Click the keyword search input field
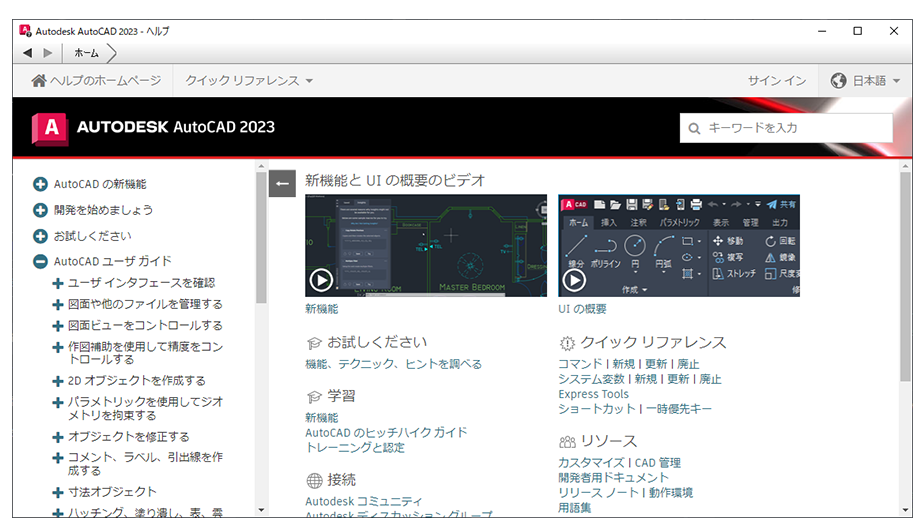Screen dimensions: 922x531 click(786, 128)
